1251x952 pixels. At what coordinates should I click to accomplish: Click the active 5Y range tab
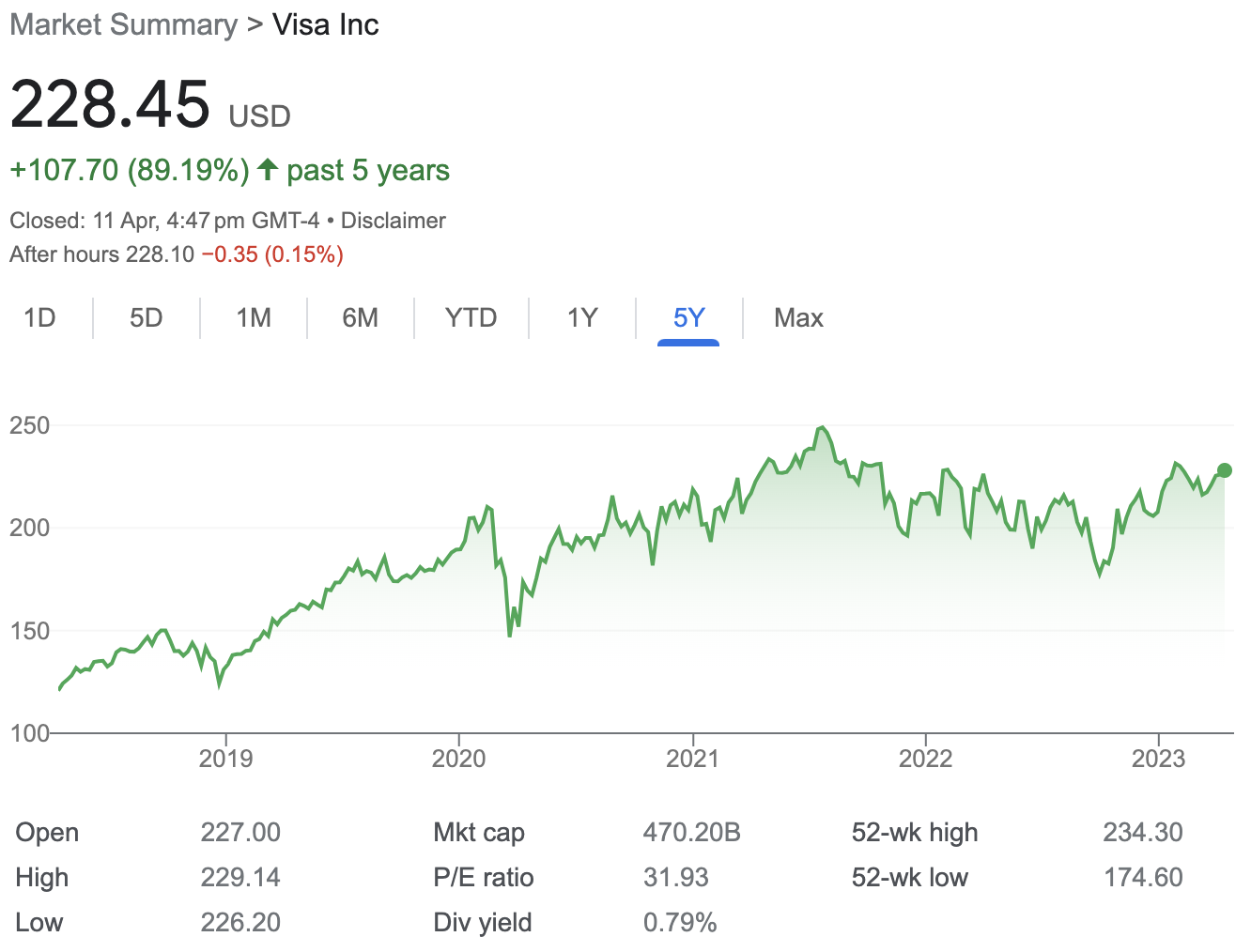point(688,318)
